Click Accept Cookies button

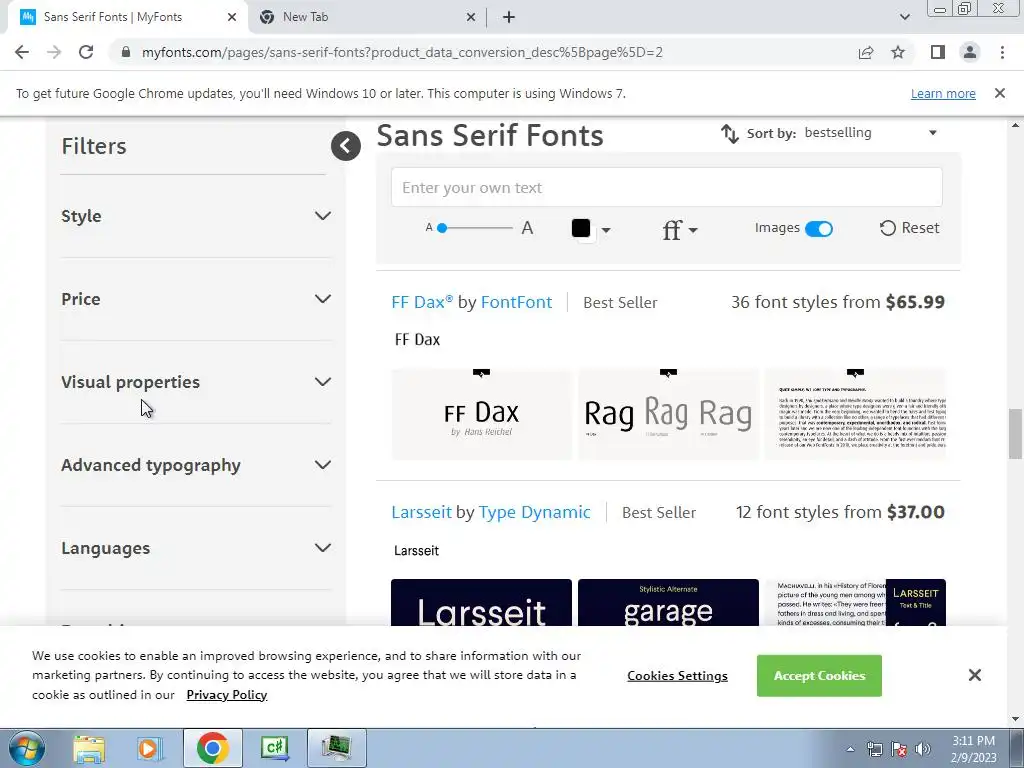pyautogui.click(x=819, y=675)
